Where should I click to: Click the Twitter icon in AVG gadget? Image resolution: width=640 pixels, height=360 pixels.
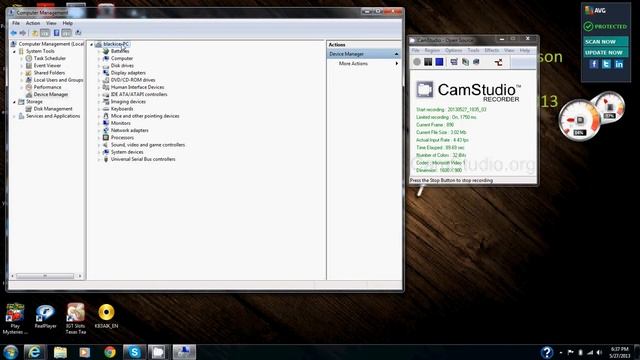[607, 64]
